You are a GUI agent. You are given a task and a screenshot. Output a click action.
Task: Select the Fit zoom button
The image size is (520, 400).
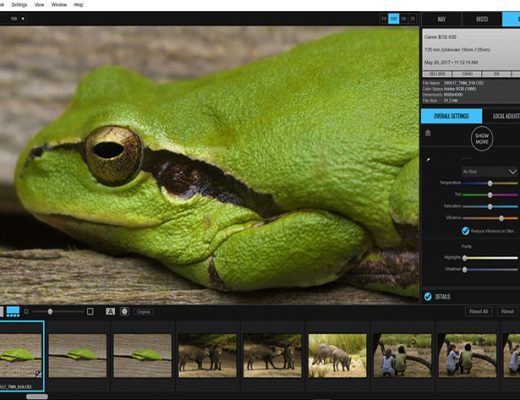point(384,19)
